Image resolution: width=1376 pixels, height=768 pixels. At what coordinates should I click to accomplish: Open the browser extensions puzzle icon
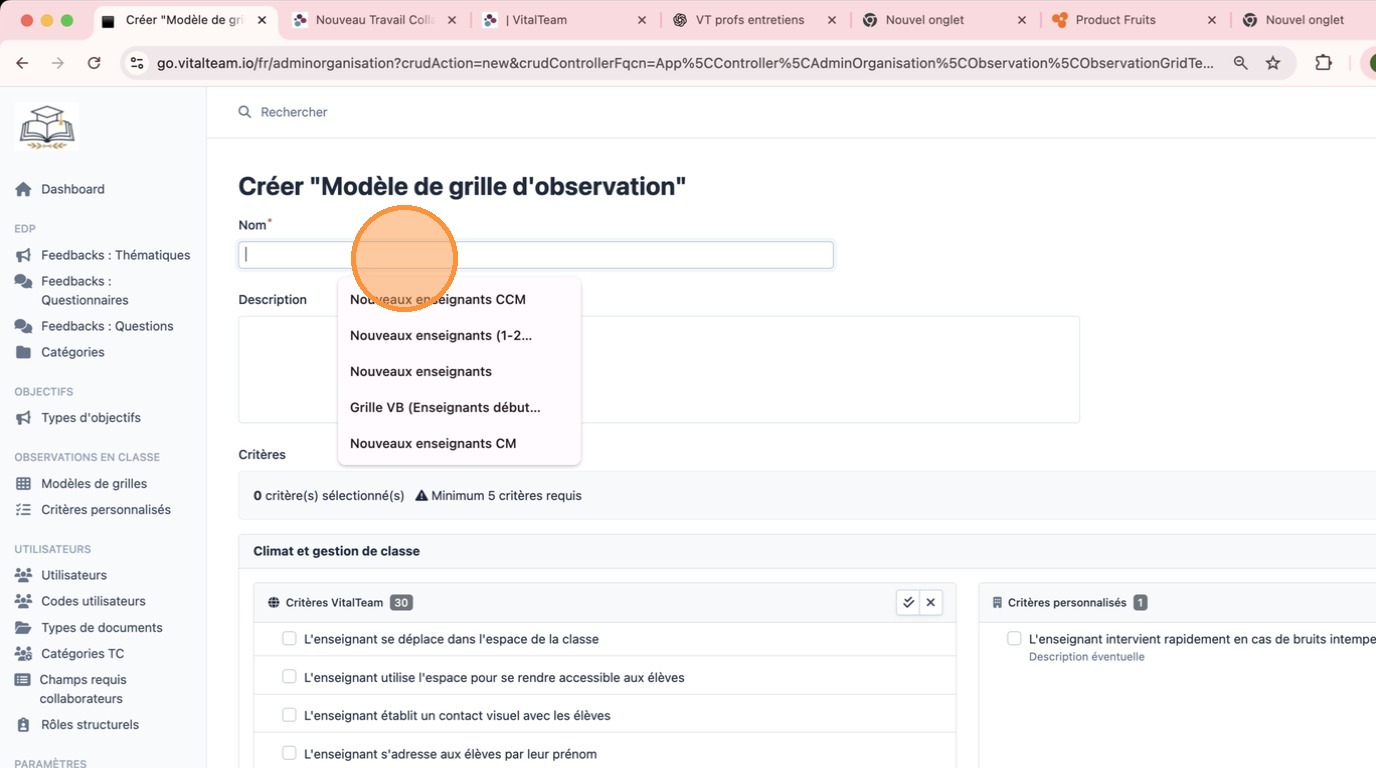coord(1323,63)
